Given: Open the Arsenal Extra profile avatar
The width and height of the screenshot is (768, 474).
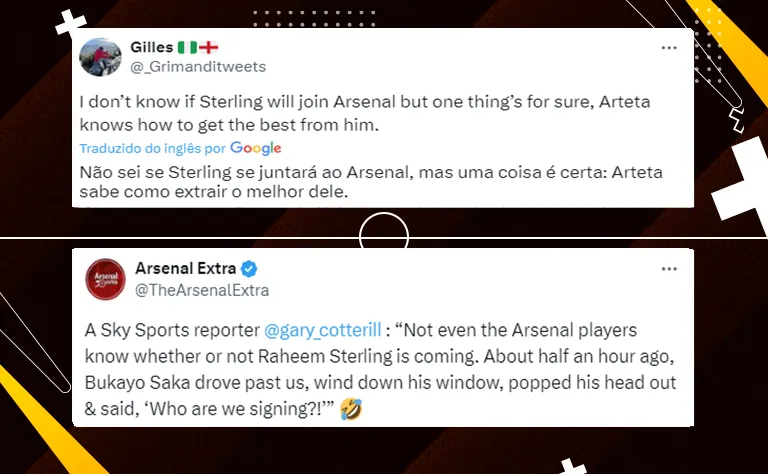Looking at the screenshot, I should coord(104,279).
